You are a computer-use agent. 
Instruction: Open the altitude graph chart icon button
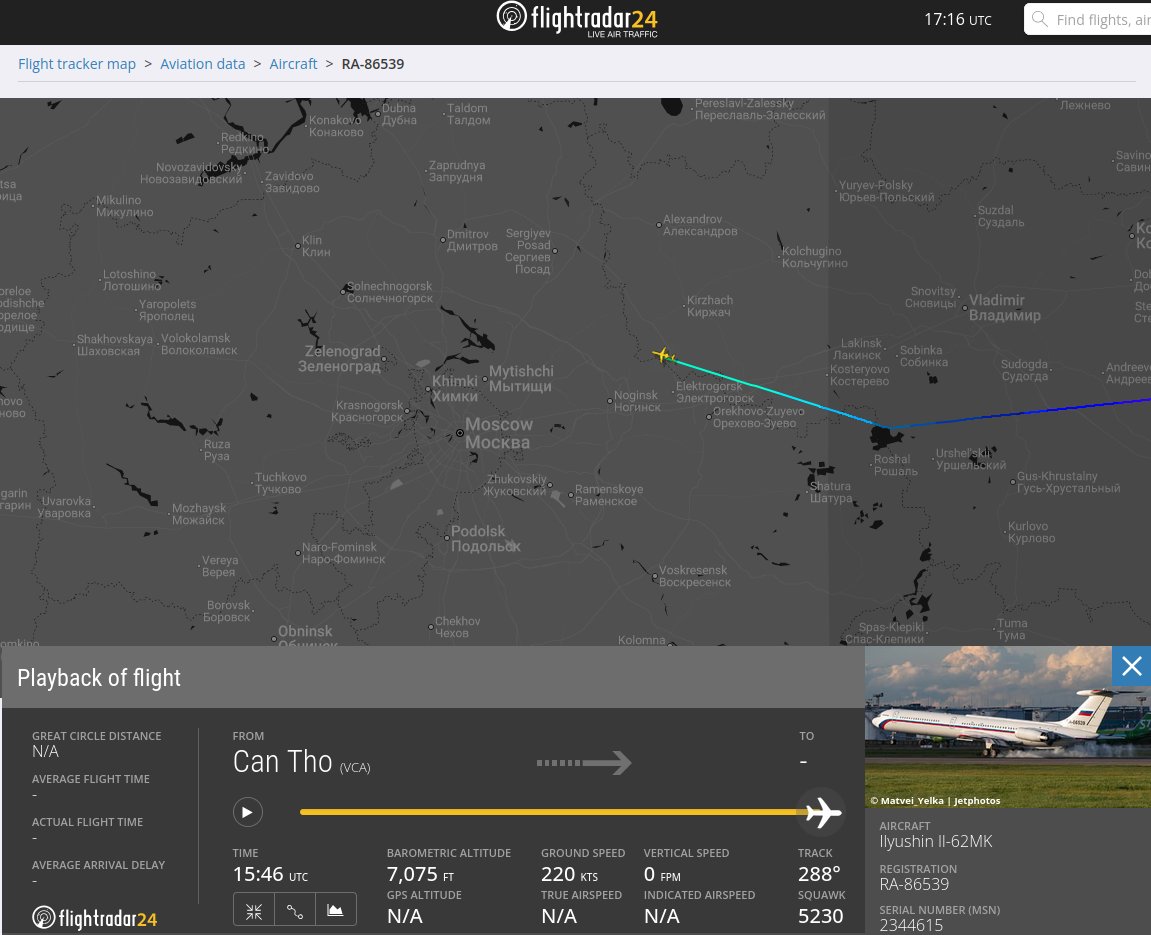(335, 911)
